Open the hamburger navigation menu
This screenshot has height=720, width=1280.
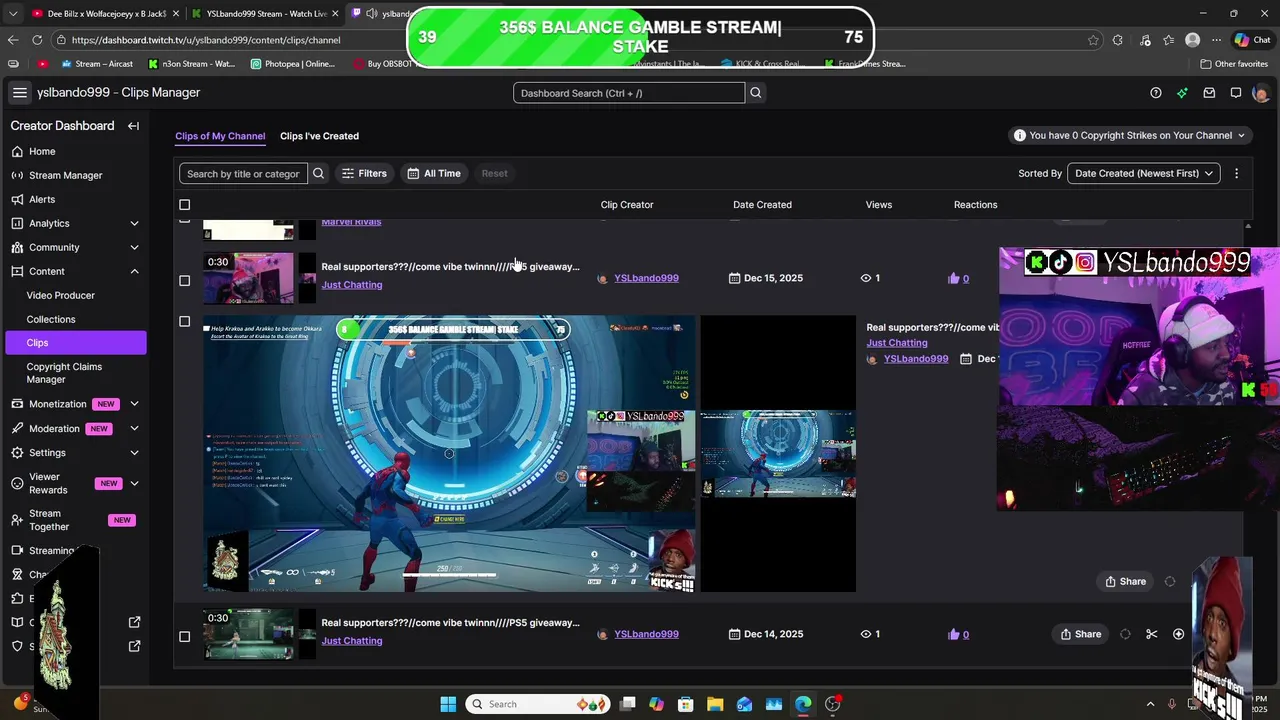[19, 93]
